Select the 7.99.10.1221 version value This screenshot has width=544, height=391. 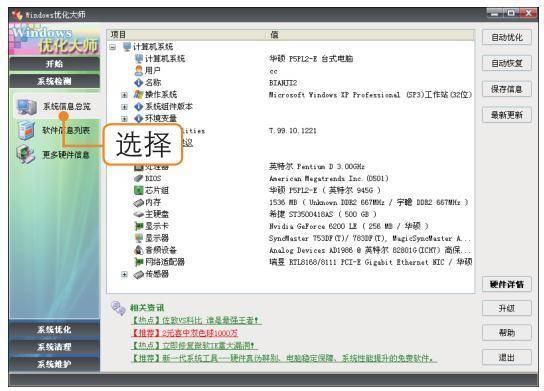point(292,131)
